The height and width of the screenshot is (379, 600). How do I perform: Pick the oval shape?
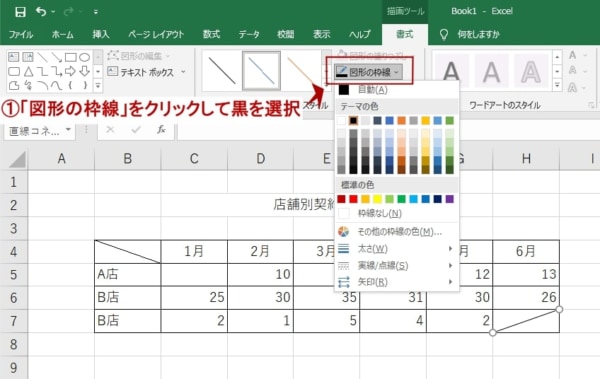coord(84,57)
